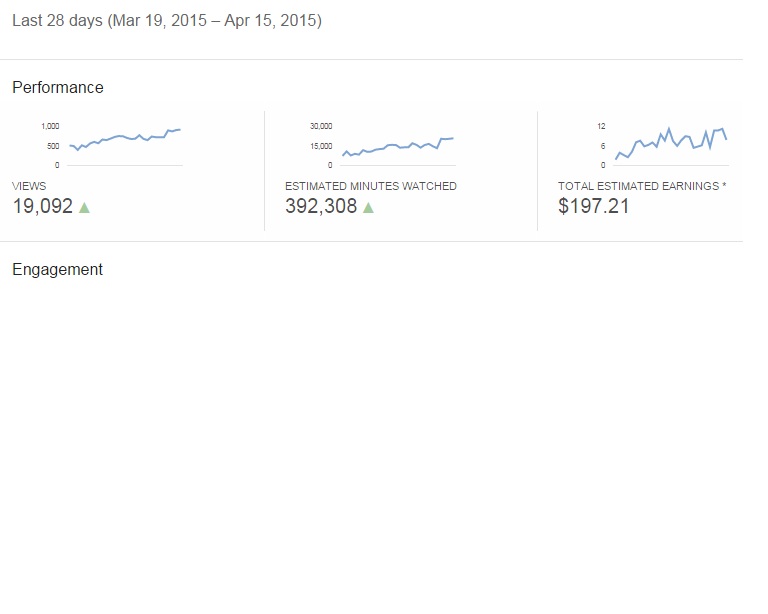Screen dimensions: 768x614
Task: Click the 19,092 views total
Action: 43,206
